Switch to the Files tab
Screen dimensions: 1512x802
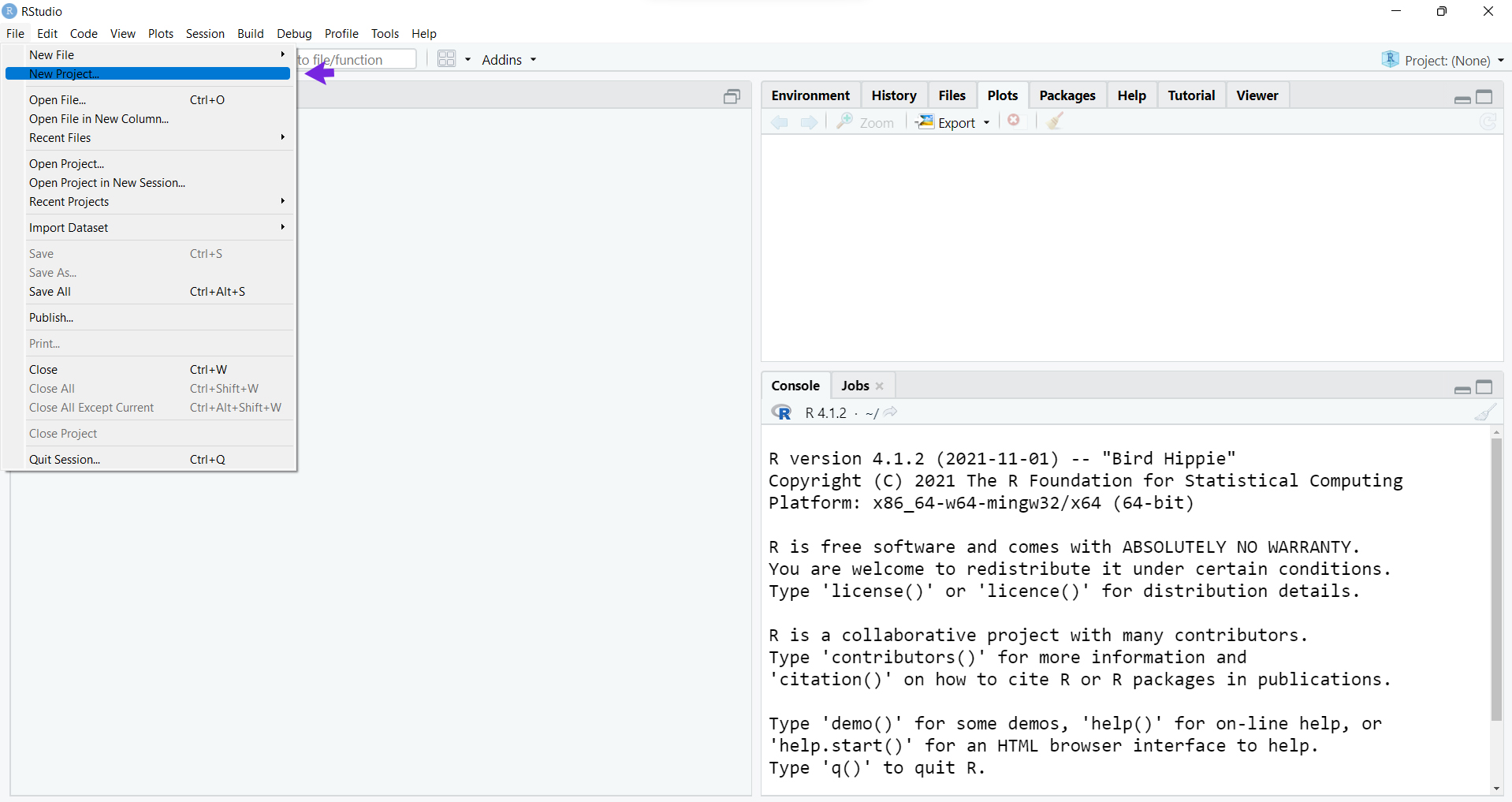point(952,95)
